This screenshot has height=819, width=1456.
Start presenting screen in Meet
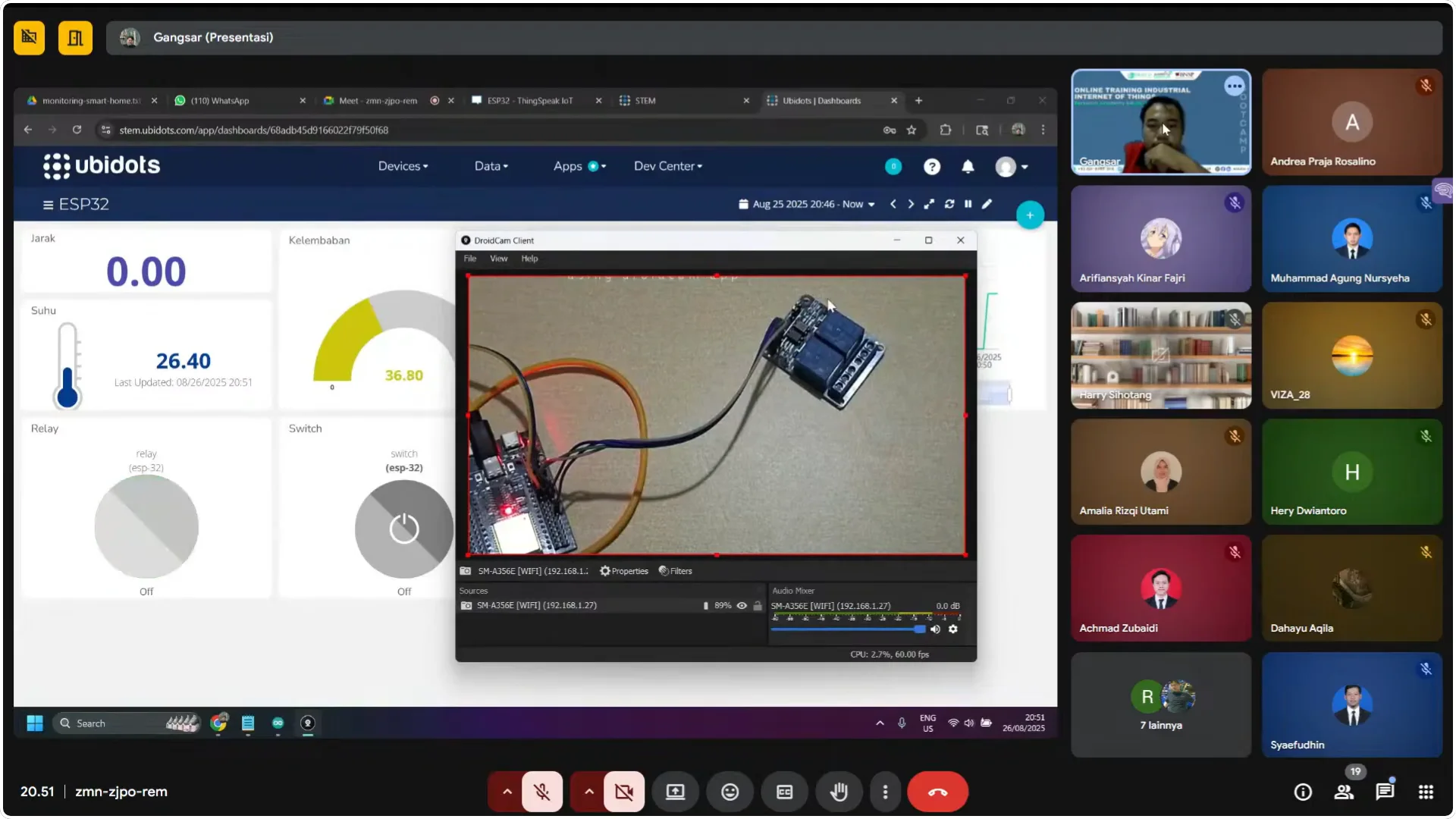pyautogui.click(x=675, y=792)
